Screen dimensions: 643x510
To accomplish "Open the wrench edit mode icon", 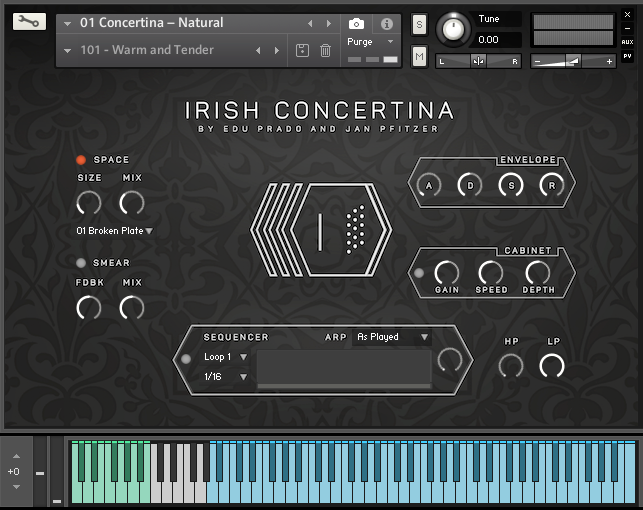I will coord(30,22).
